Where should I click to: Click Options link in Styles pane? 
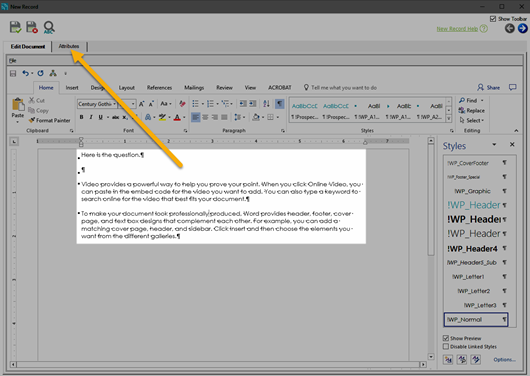(504, 359)
